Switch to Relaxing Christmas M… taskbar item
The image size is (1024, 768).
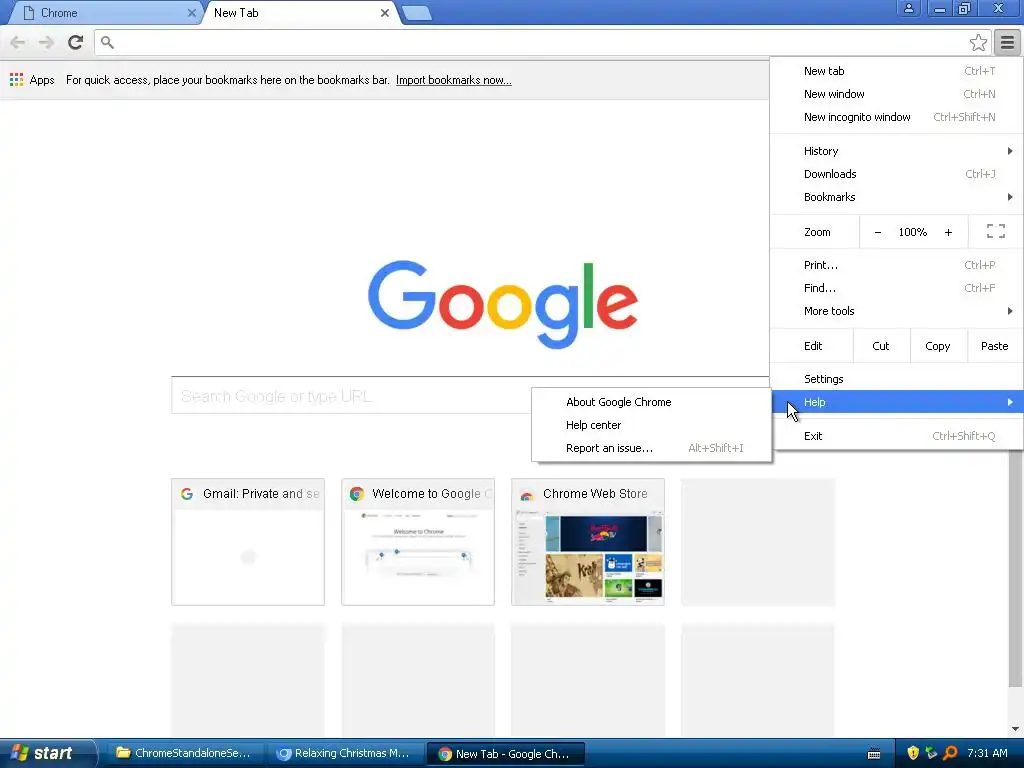344,754
